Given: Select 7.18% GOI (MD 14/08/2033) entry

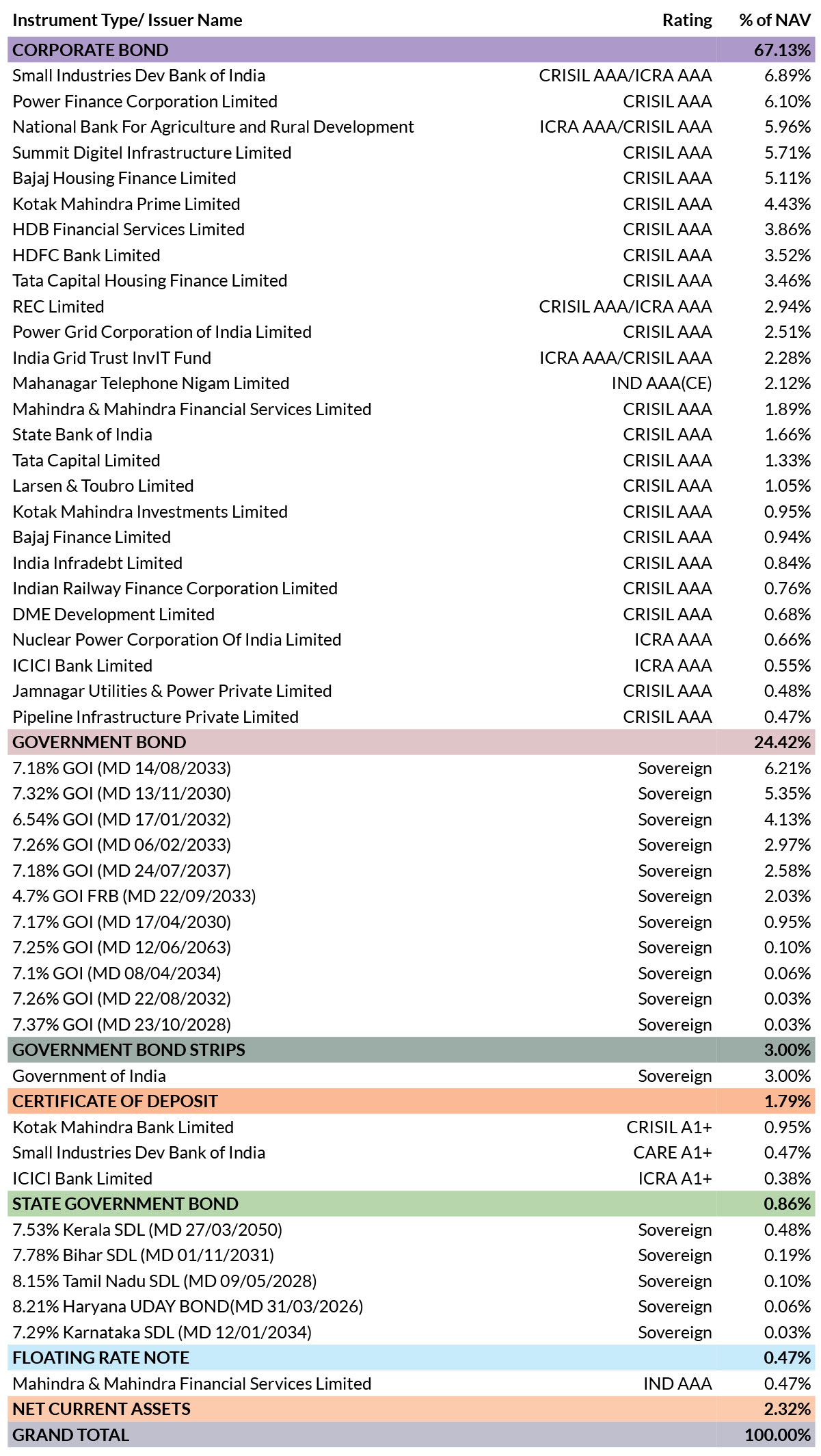Looking at the screenshot, I should tap(122, 768).
